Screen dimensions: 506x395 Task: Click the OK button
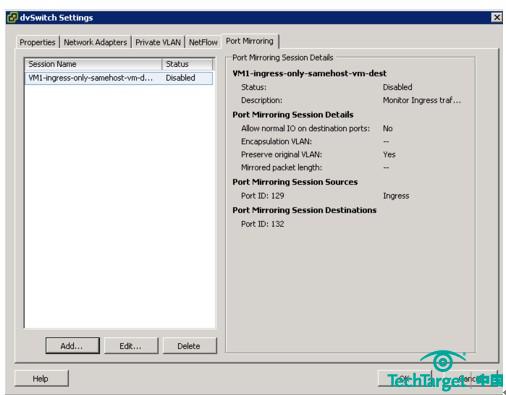(x=404, y=379)
